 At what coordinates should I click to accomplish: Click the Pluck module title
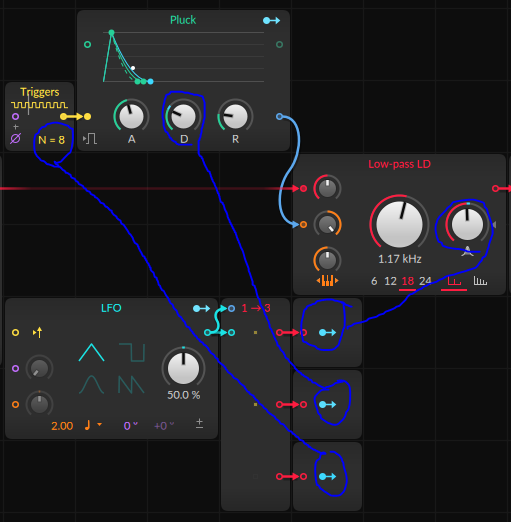[183, 20]
